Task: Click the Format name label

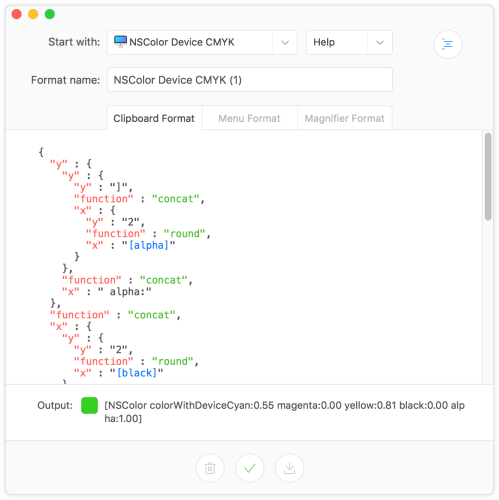Action: [65, 80]
